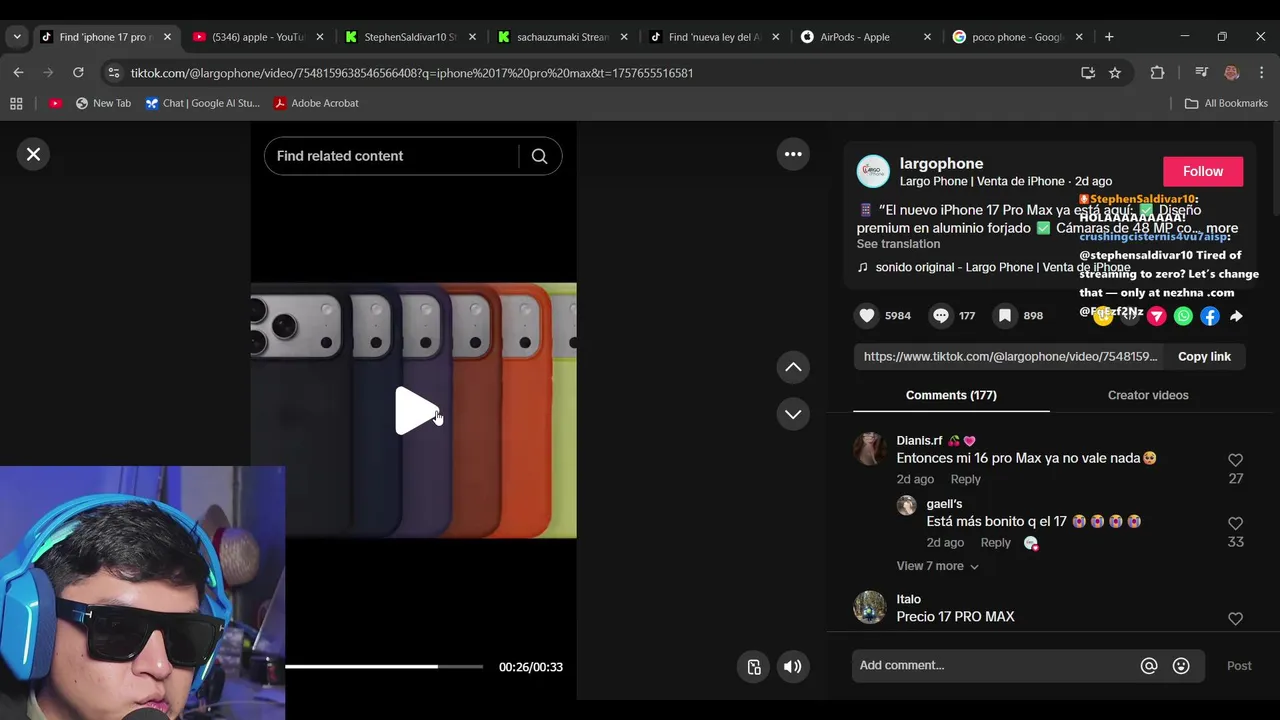Expand View 7 more replies
This screenshot has height=720, width=1280.
[937, 566]
